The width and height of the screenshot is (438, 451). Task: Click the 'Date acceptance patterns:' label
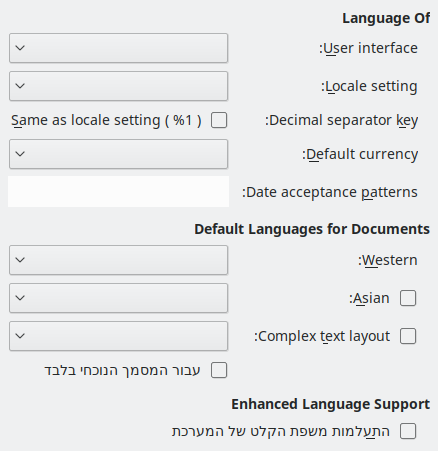pyautogui.click(x=330, y=192)
